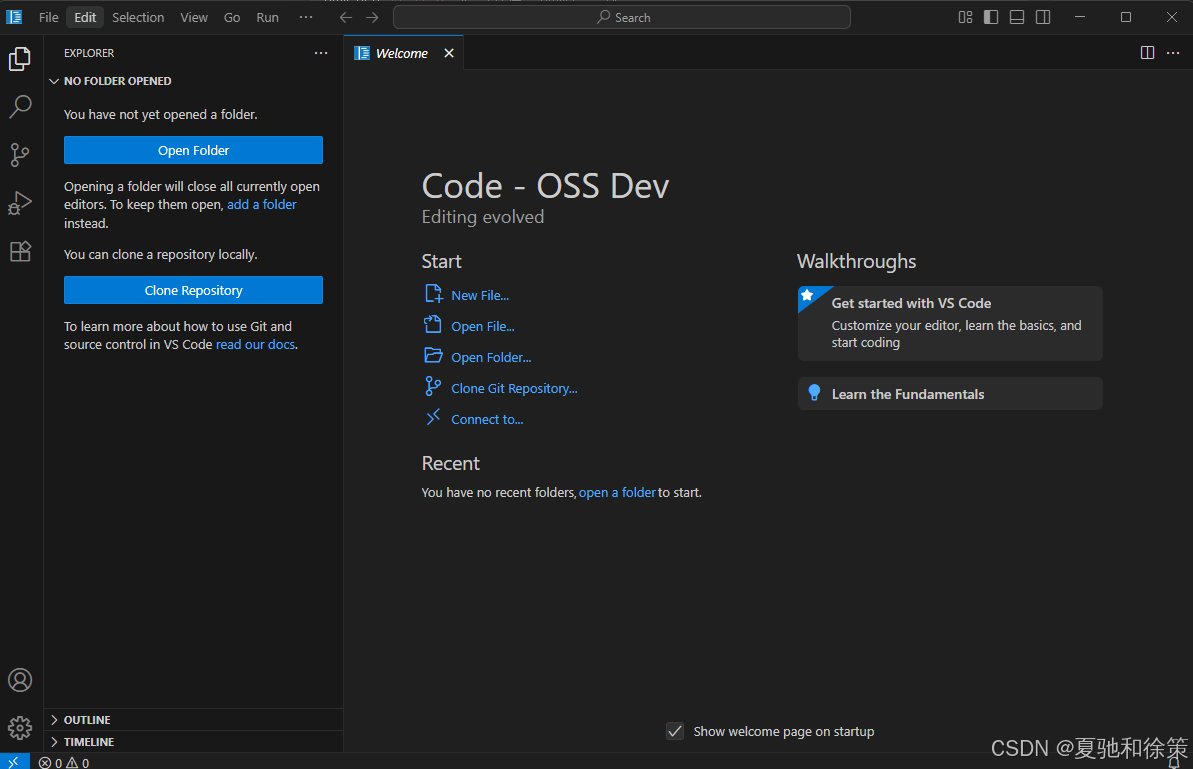Go forward with the right arrow
This screenshot has width=1193, height=769.
pos(372,17)
